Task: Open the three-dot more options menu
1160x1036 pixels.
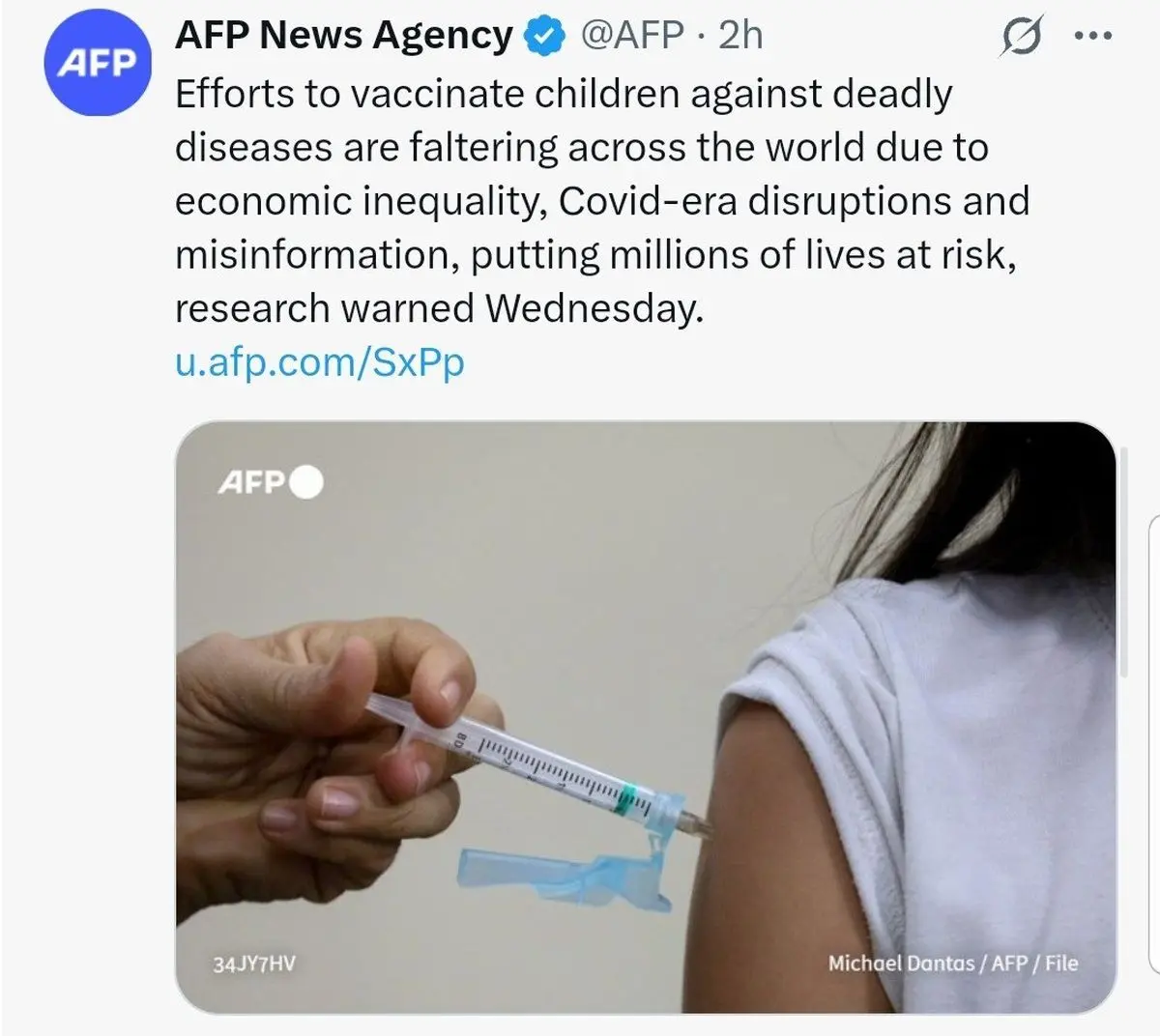Action: pos(1094,37)
